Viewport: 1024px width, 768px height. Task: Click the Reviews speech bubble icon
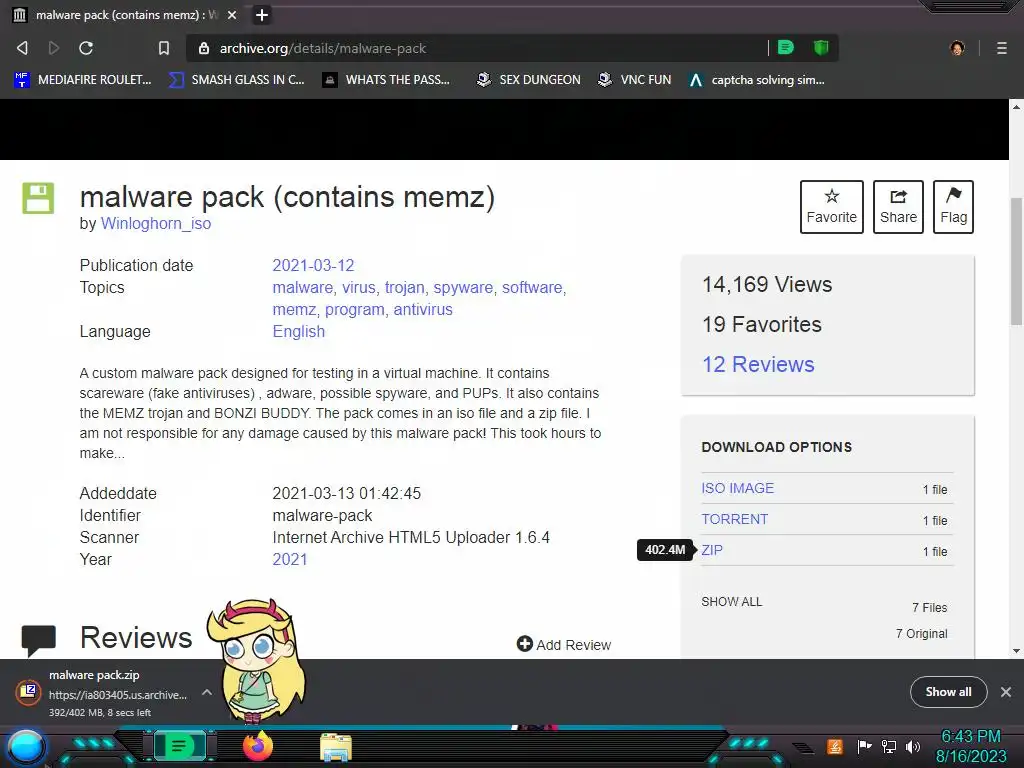[x=39, y=640]
